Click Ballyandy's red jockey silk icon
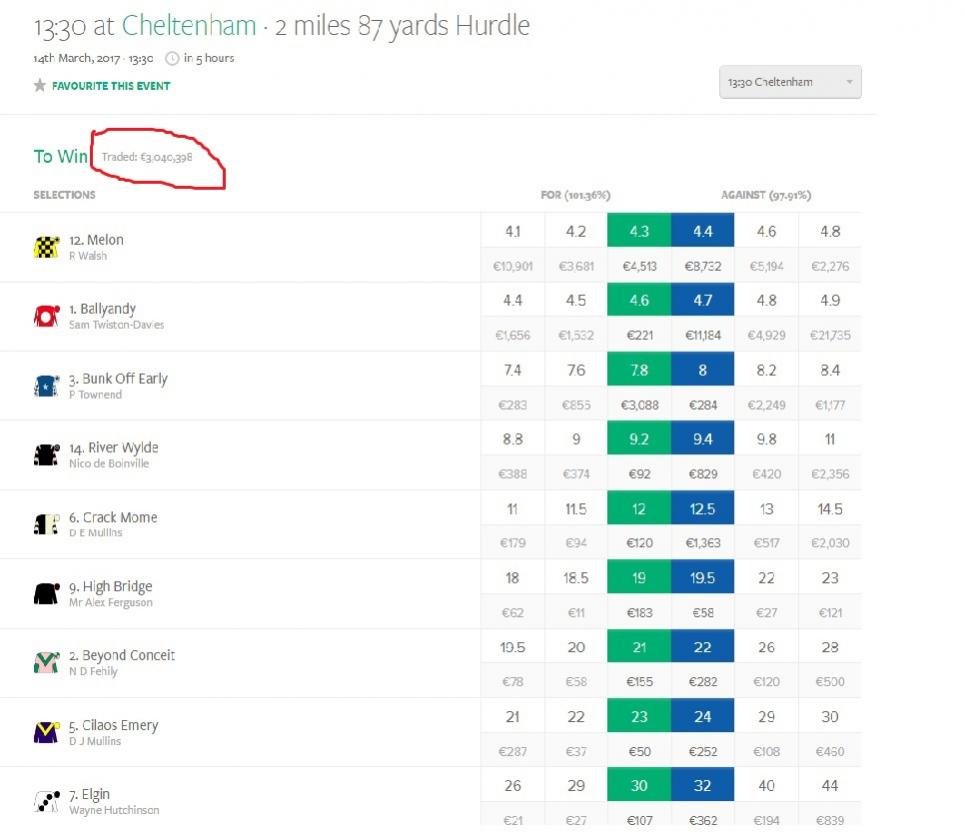This screenshot has height=832, width=965. [x=47, y=316]
